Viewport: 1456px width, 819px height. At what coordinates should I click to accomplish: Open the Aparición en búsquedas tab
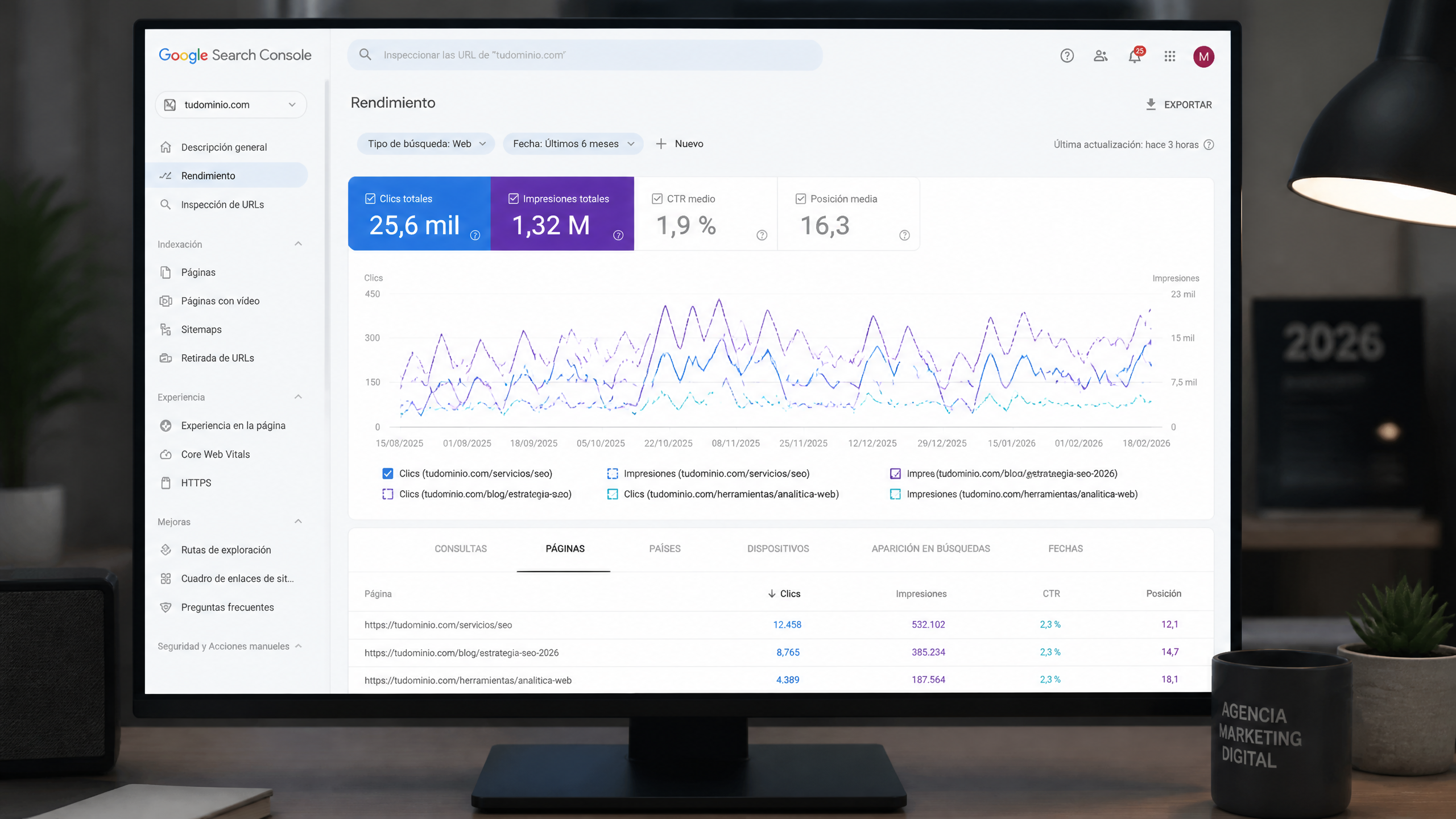930,549
